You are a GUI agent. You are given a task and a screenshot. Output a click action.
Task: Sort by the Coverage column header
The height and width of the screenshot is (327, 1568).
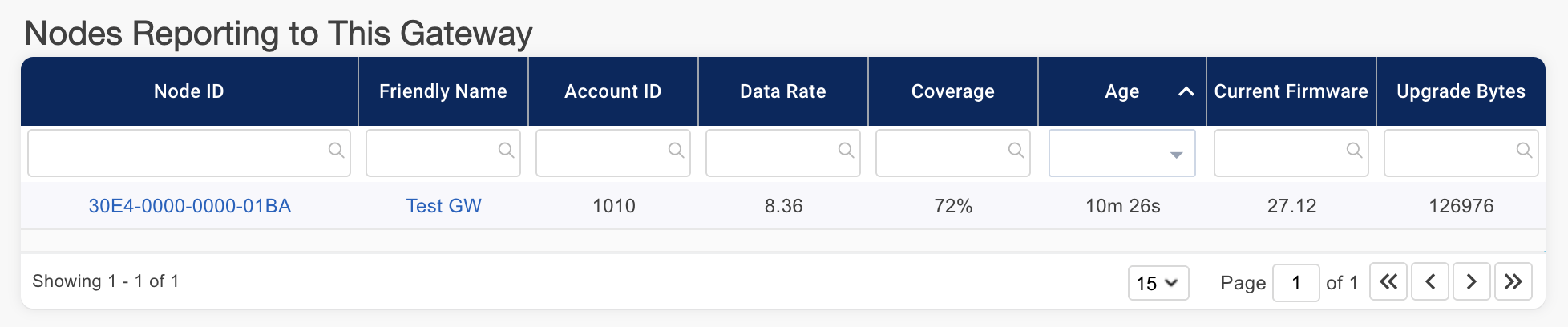tap(952, 91)
